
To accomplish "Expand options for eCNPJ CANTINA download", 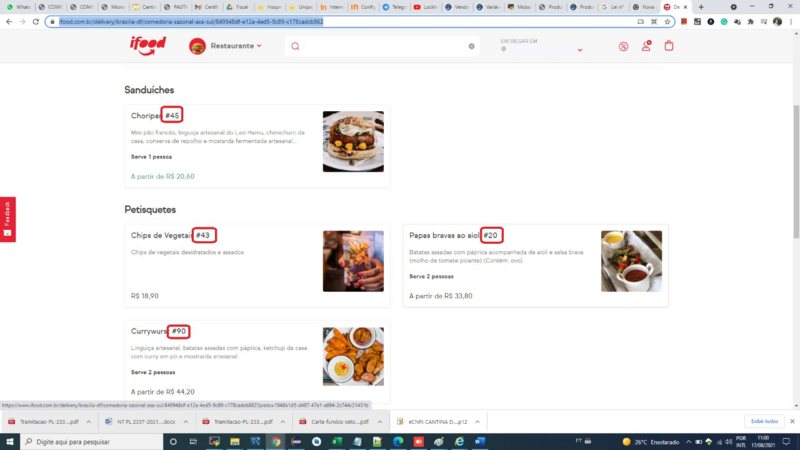I will click(x=478, y=422).
